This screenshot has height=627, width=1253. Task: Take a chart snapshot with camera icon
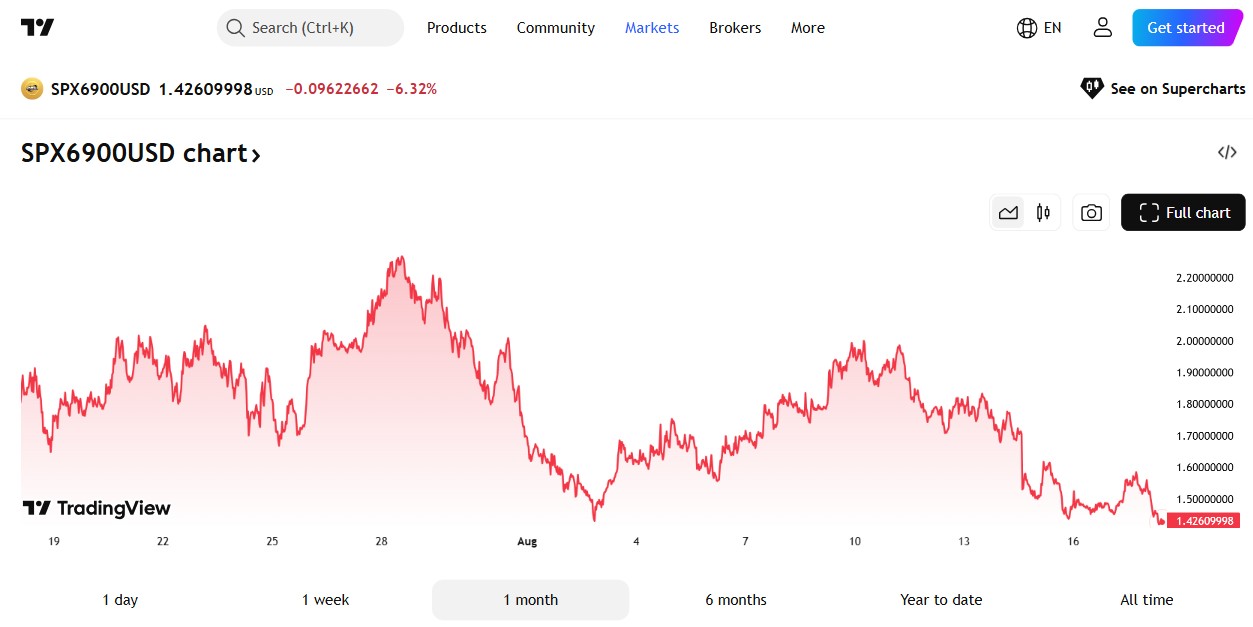pos(1091,212)
